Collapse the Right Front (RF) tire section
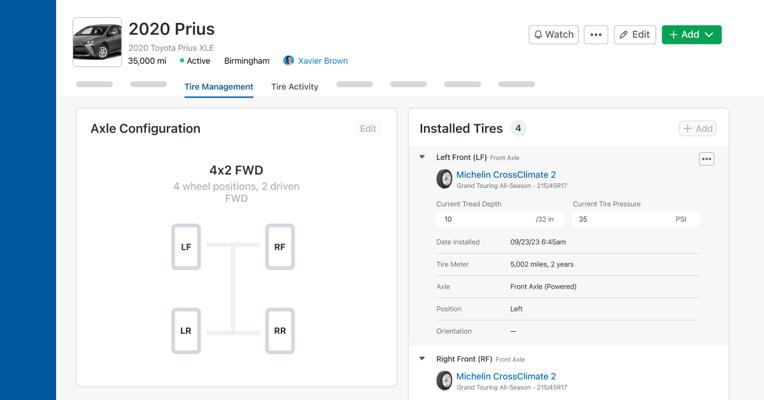764x400 pixels. (422, 359)
